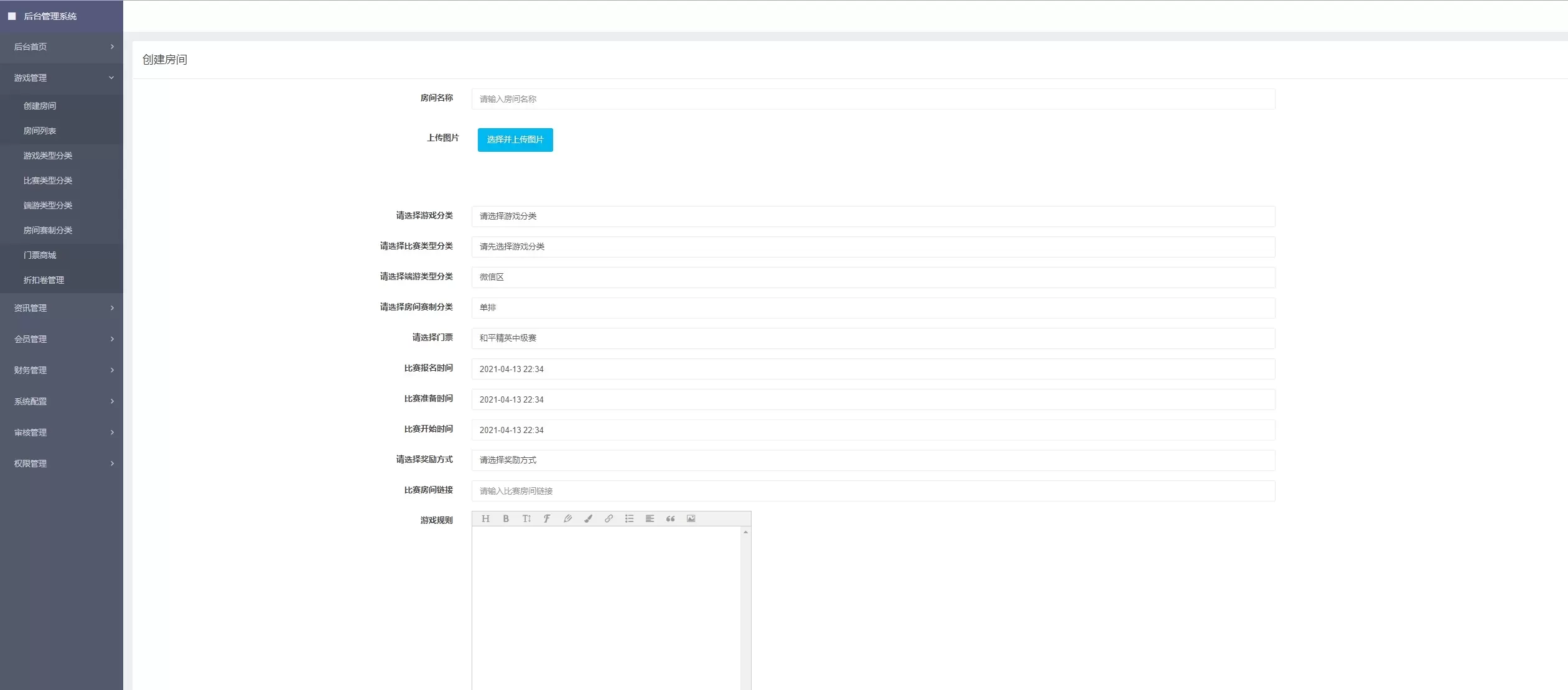Select the text color pencil icon

coord(567,519)
